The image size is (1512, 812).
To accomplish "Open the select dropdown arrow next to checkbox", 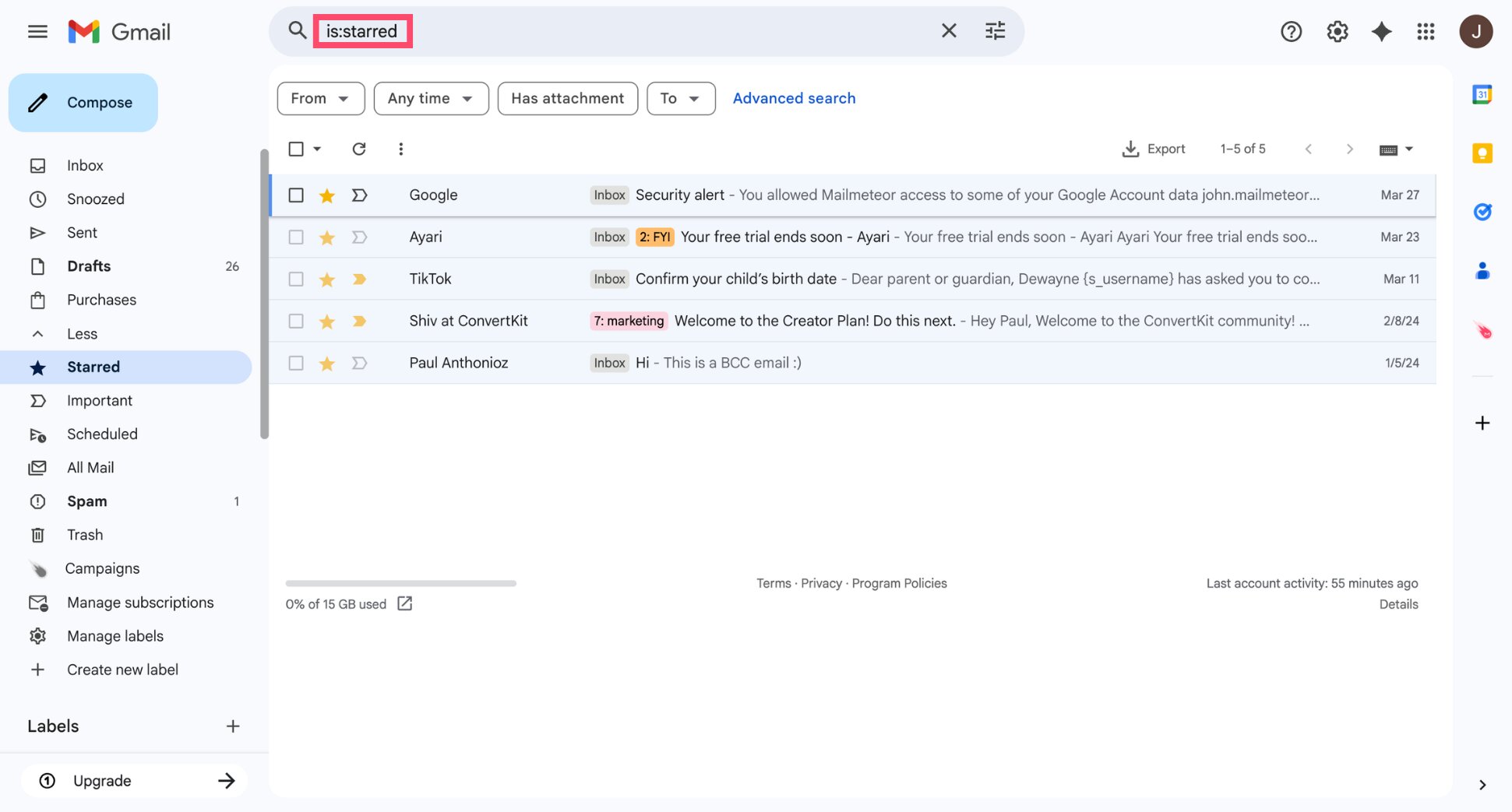I will coord(317,149).
